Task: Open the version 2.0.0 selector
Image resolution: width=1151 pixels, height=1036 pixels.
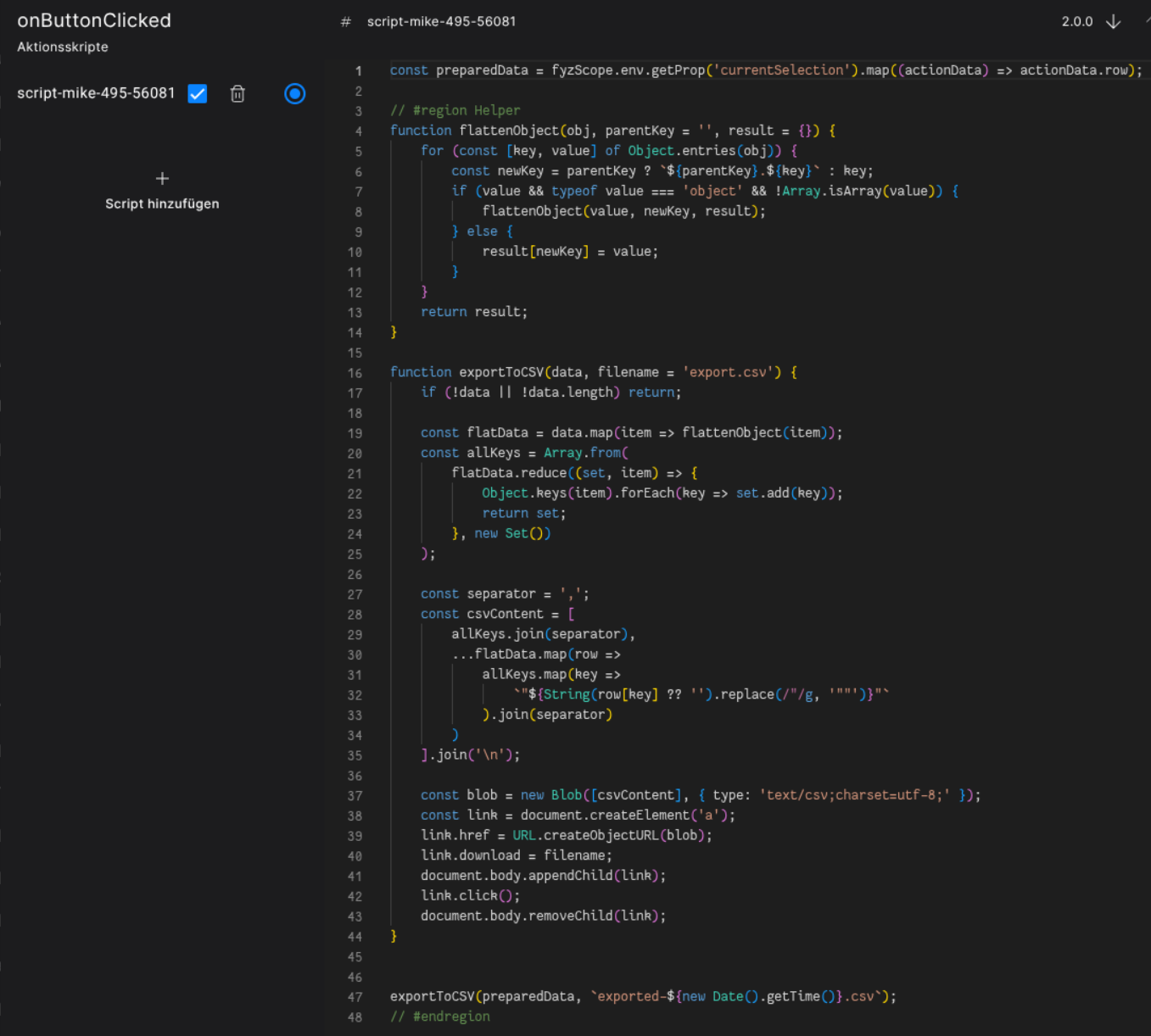Action: (1076, 22)
